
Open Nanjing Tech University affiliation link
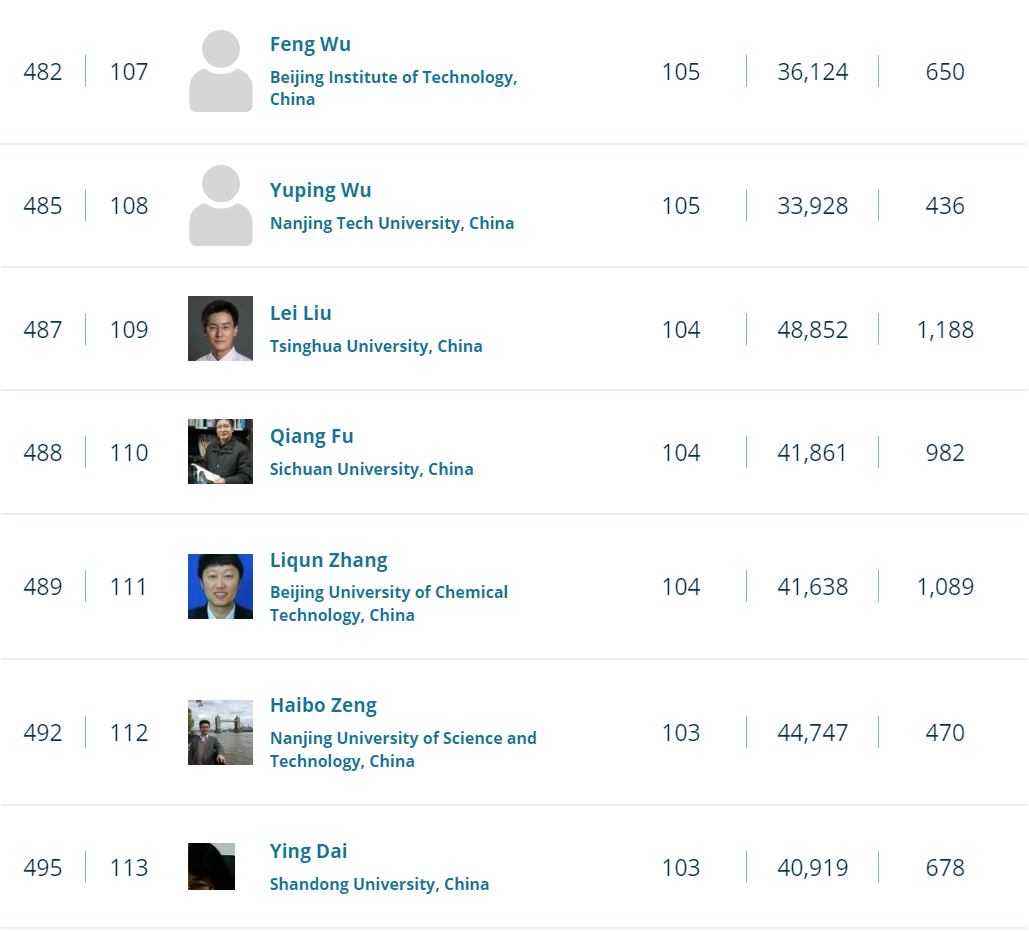pyautogui.click(x=392, y=224)
